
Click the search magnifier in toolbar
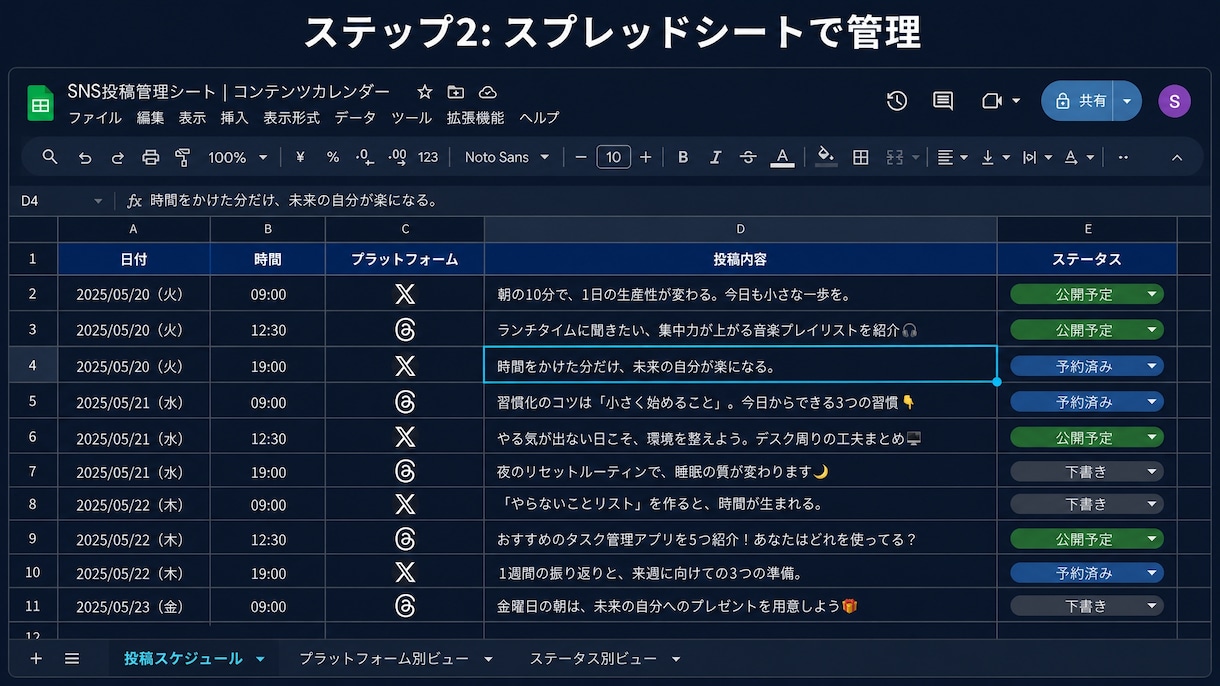[50, 157]
